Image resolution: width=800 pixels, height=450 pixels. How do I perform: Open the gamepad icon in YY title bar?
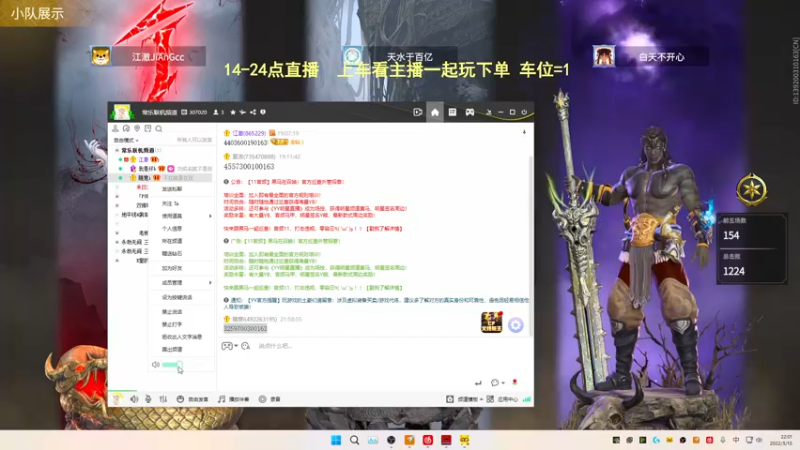click(469, 112)
